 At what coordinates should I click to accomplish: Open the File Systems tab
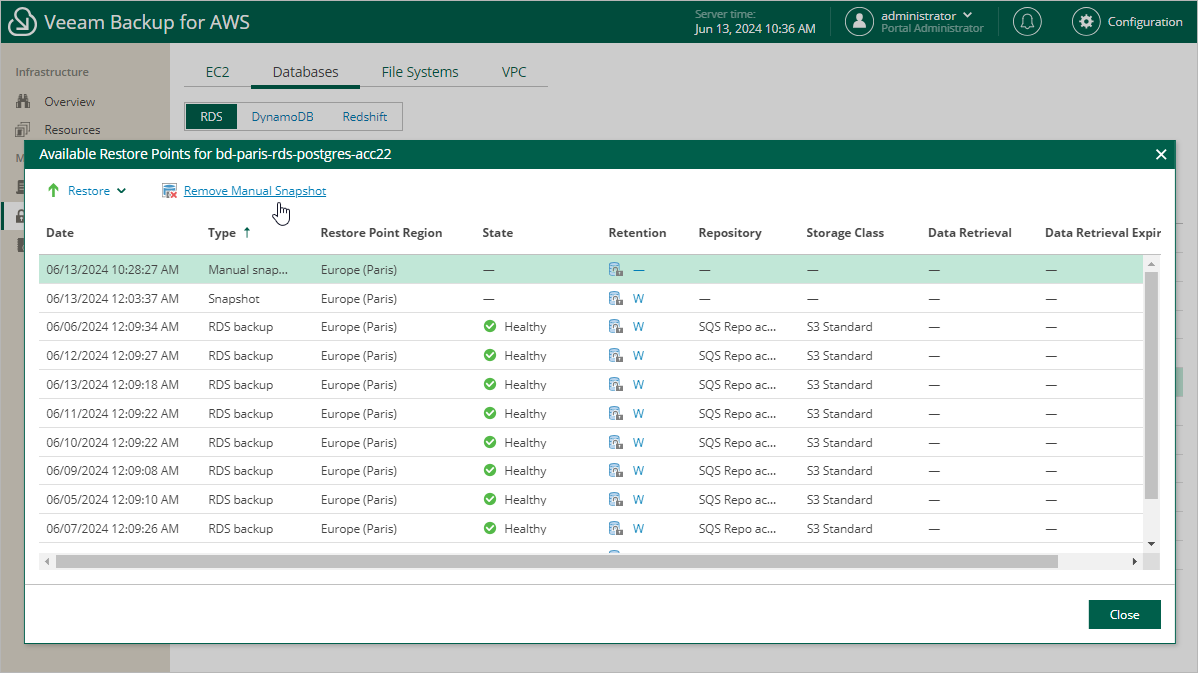419,72
